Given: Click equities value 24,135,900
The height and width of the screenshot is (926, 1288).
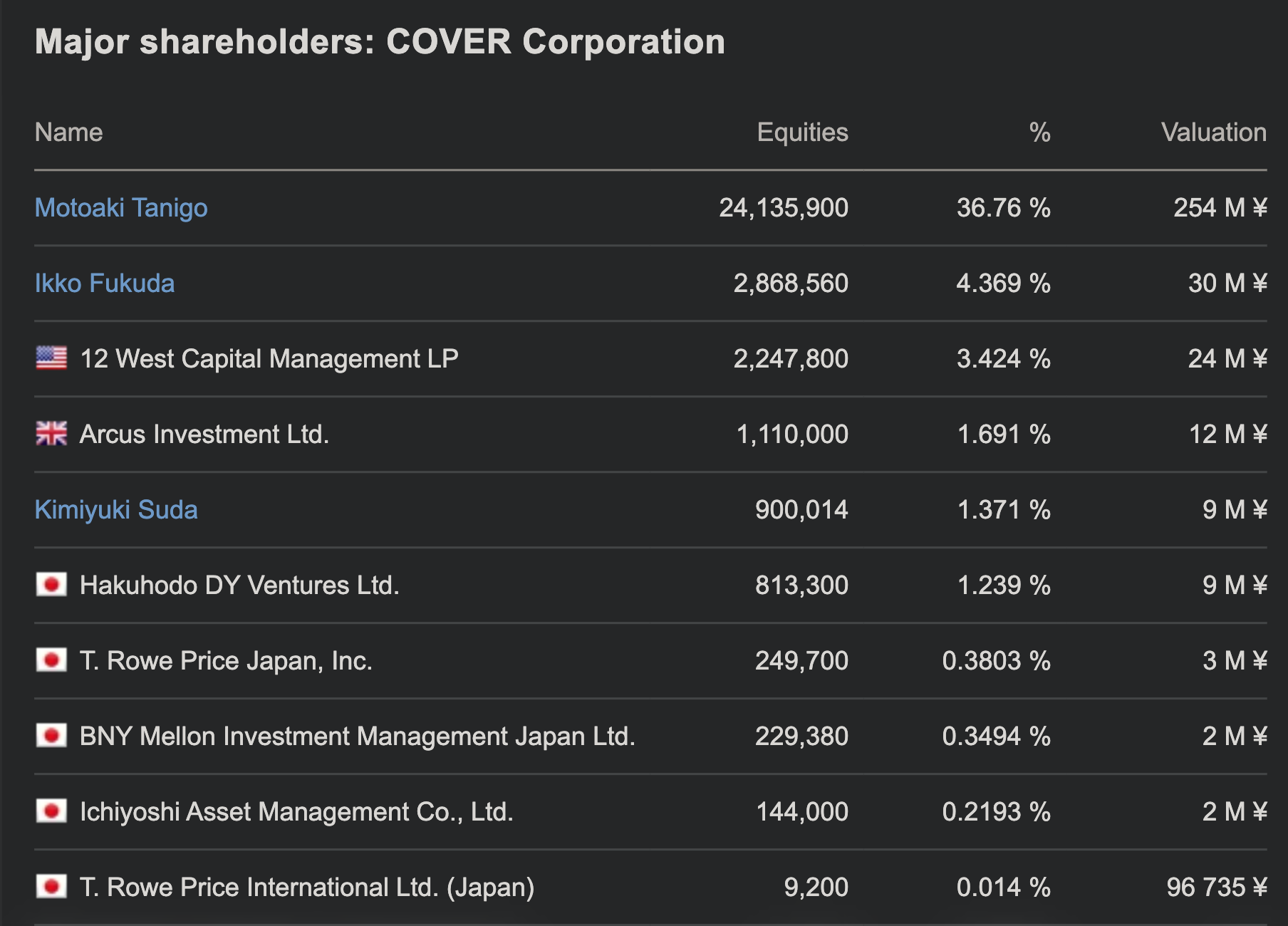Looking at the screenshot, I should click(x=784, y=208).
